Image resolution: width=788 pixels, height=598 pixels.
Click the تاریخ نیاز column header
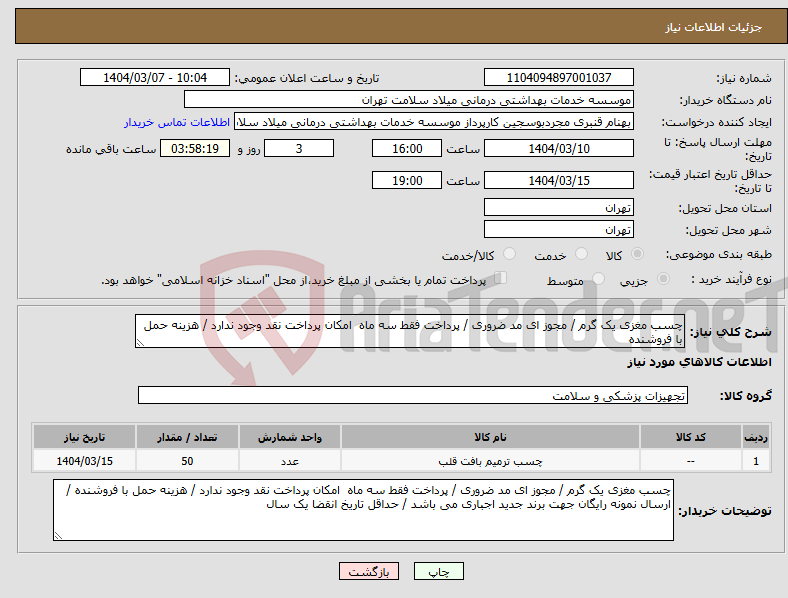[x=84, y=437]
